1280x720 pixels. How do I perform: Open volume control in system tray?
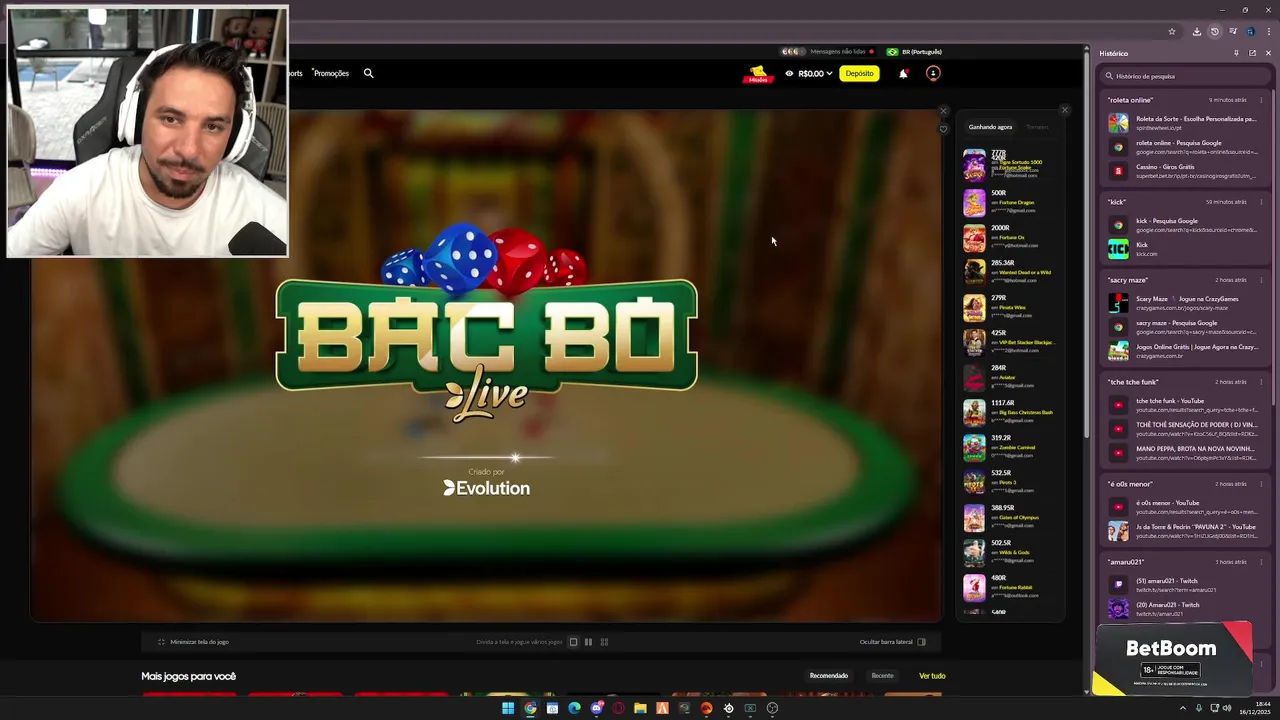coord(1228,708)
